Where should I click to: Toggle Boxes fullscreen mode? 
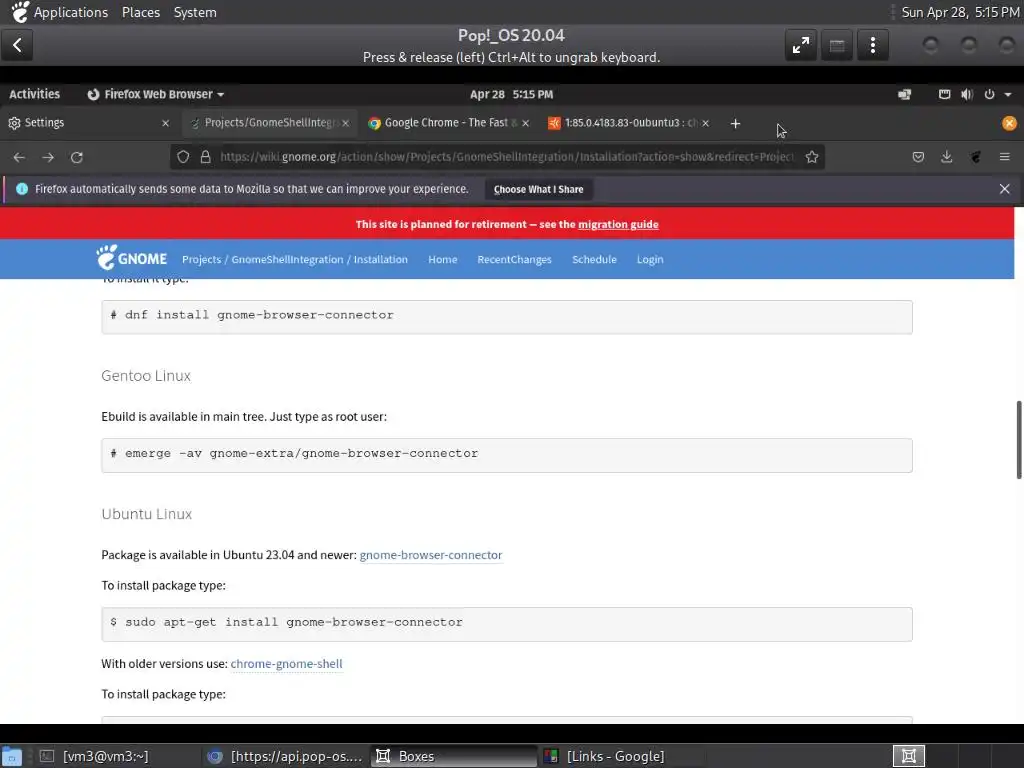click(x=801, y=45)
